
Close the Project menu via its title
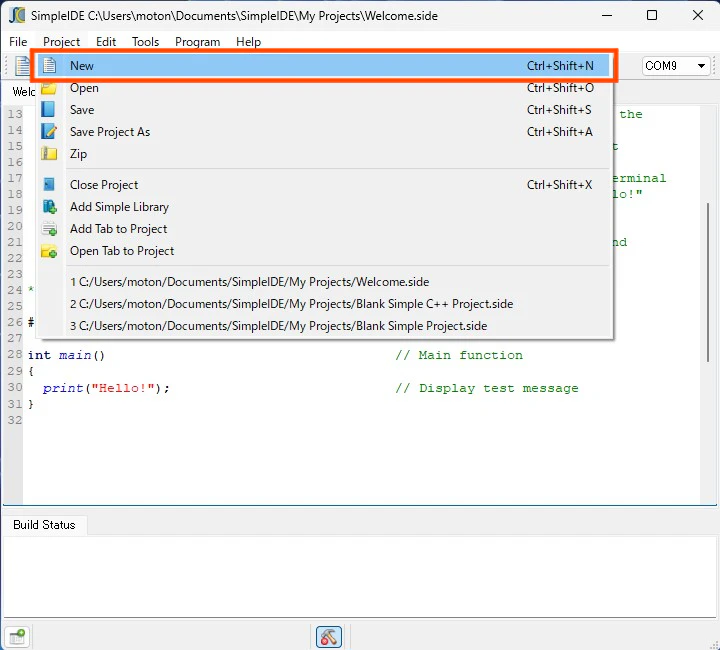point(61,42)
